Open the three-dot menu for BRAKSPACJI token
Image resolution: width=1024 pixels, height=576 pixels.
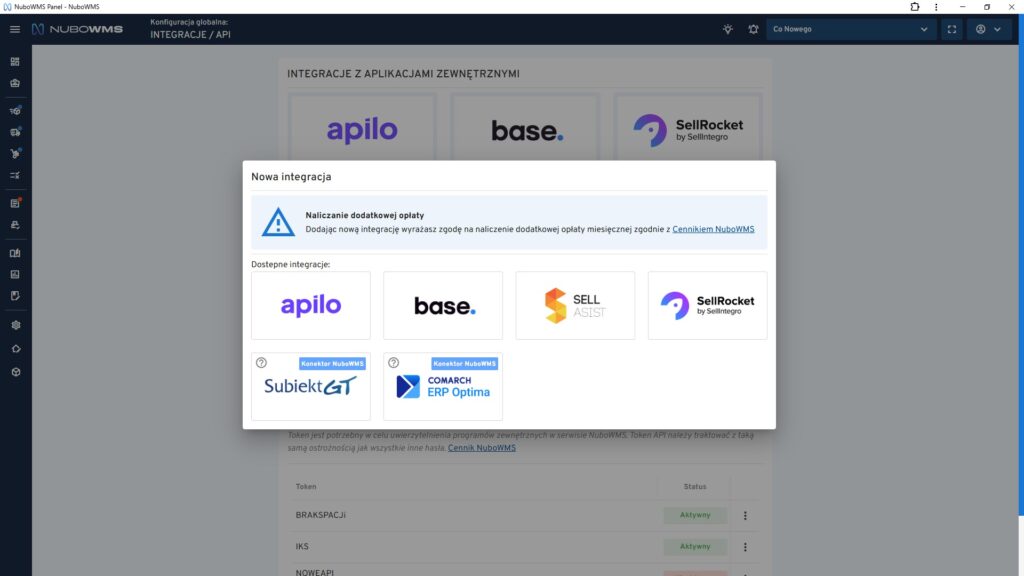coord(745,516)
